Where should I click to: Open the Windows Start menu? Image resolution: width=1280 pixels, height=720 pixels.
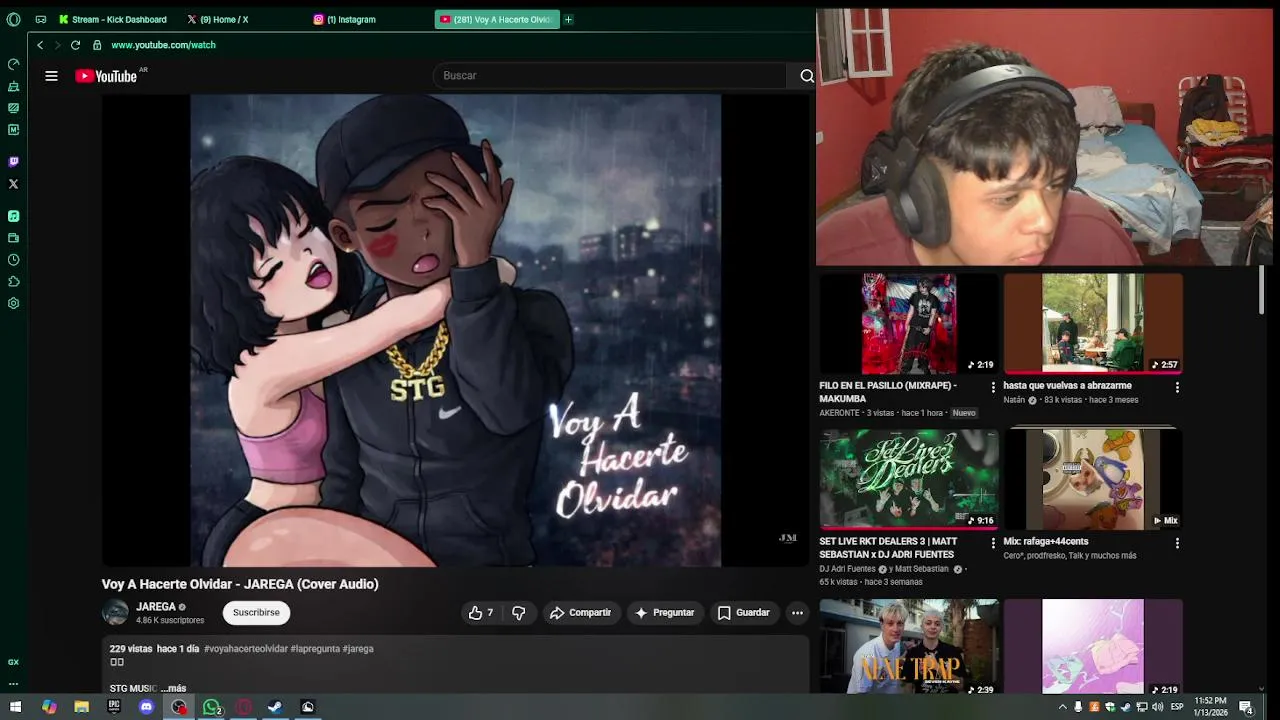click(x=15, y=707)
